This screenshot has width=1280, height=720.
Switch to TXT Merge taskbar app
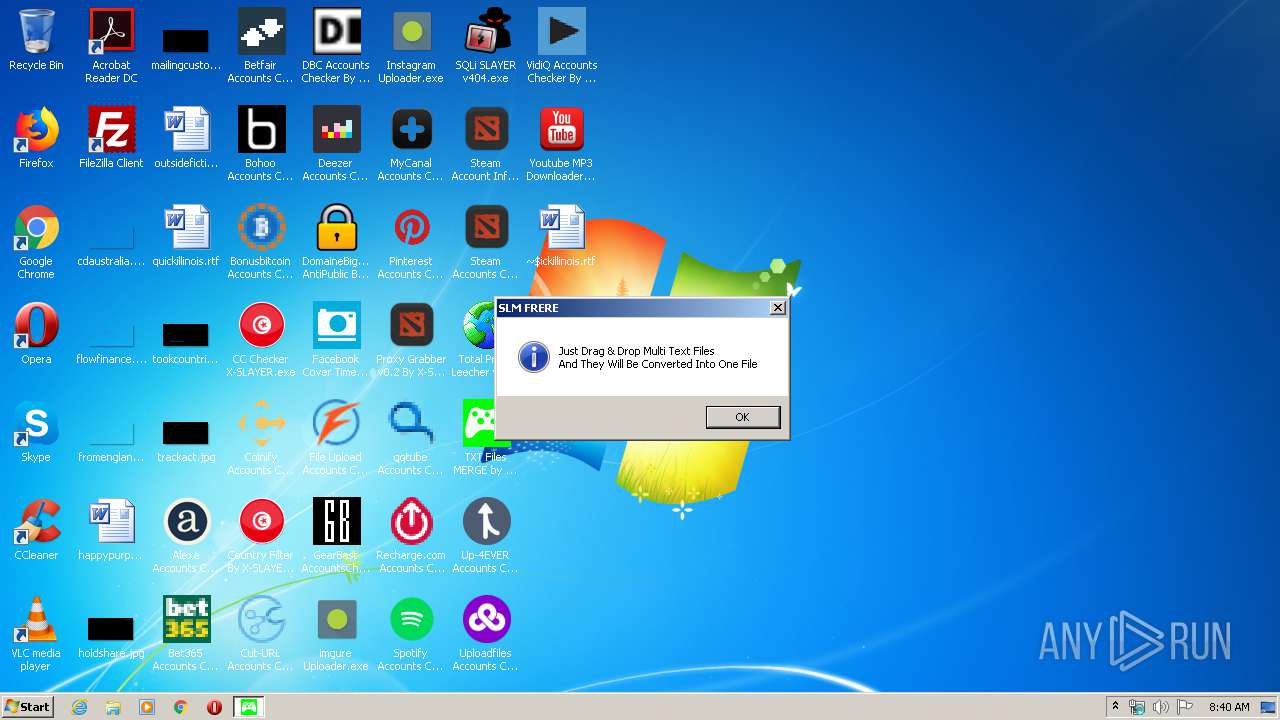click(x=249, y=707)
